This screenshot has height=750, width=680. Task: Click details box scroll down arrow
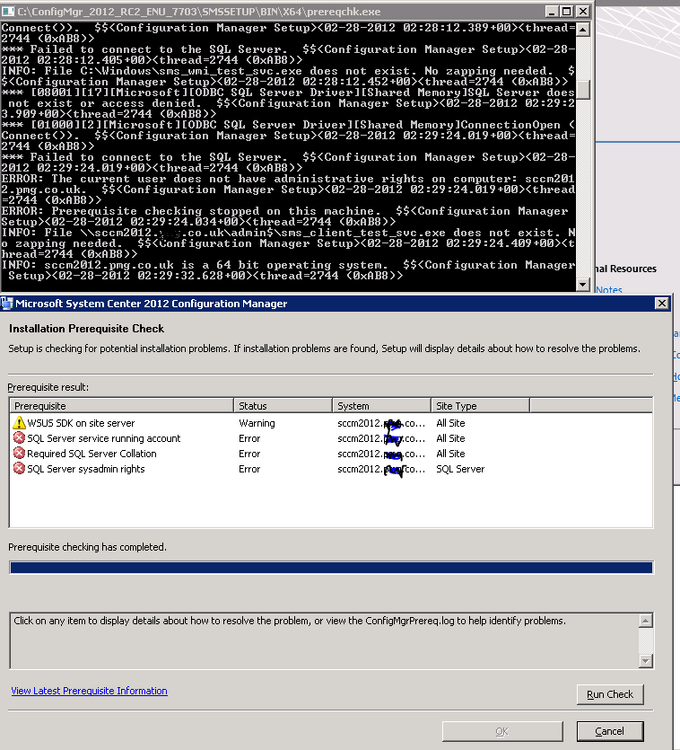coord(646,661)
